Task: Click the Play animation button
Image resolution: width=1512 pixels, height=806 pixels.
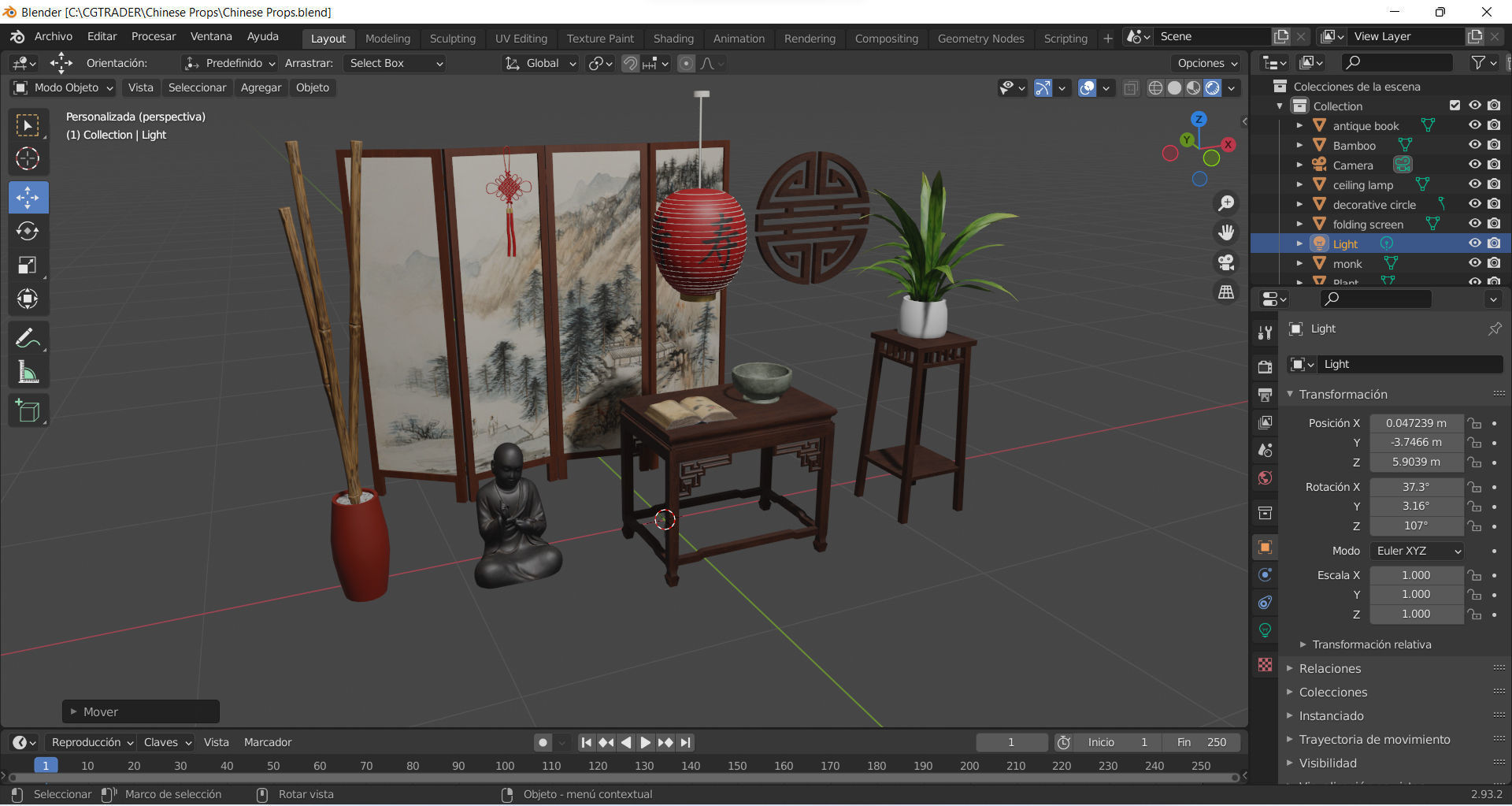Action: click(645, 742)
